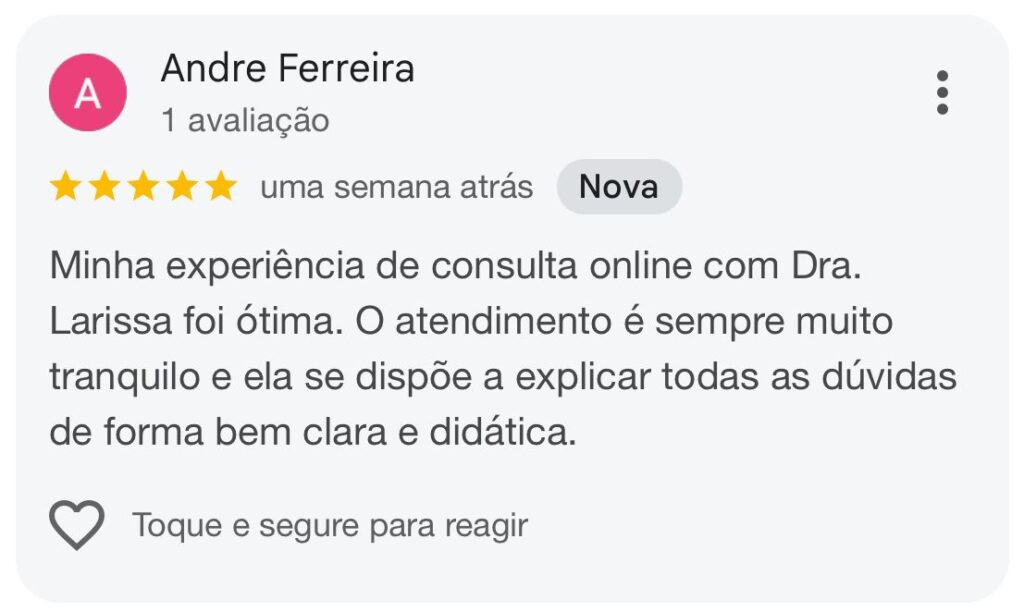Tap the heart reaction icon

pos(77,524)
